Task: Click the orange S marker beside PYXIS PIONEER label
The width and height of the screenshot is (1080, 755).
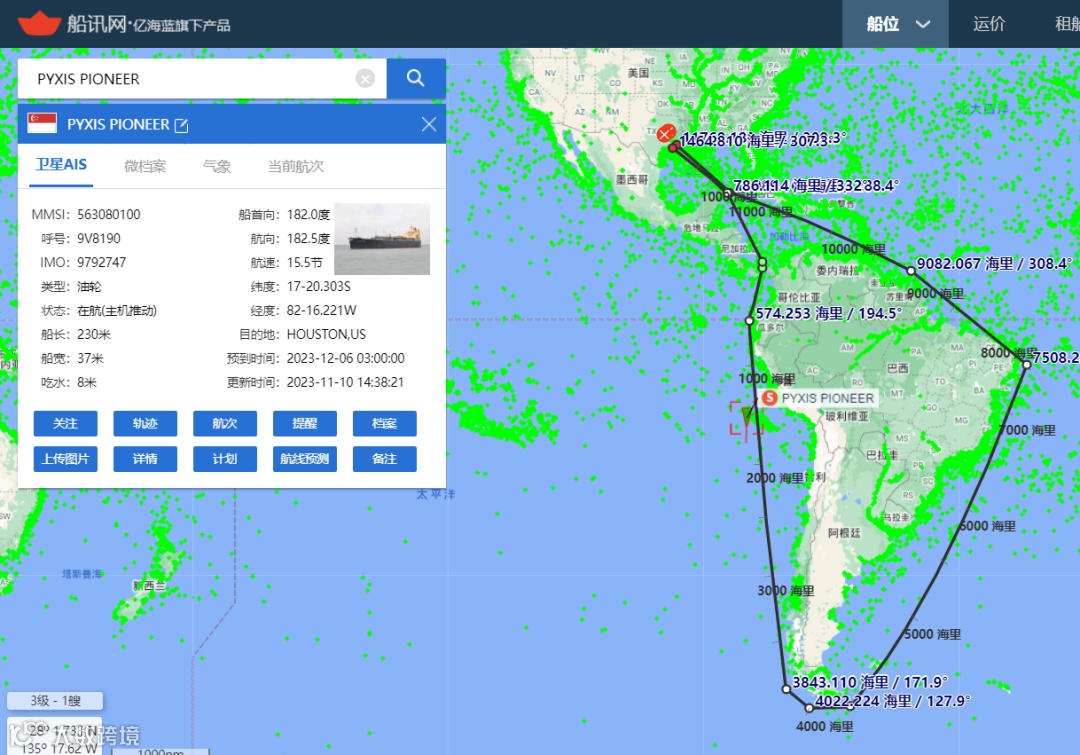Action: click(x=770, y=397)
